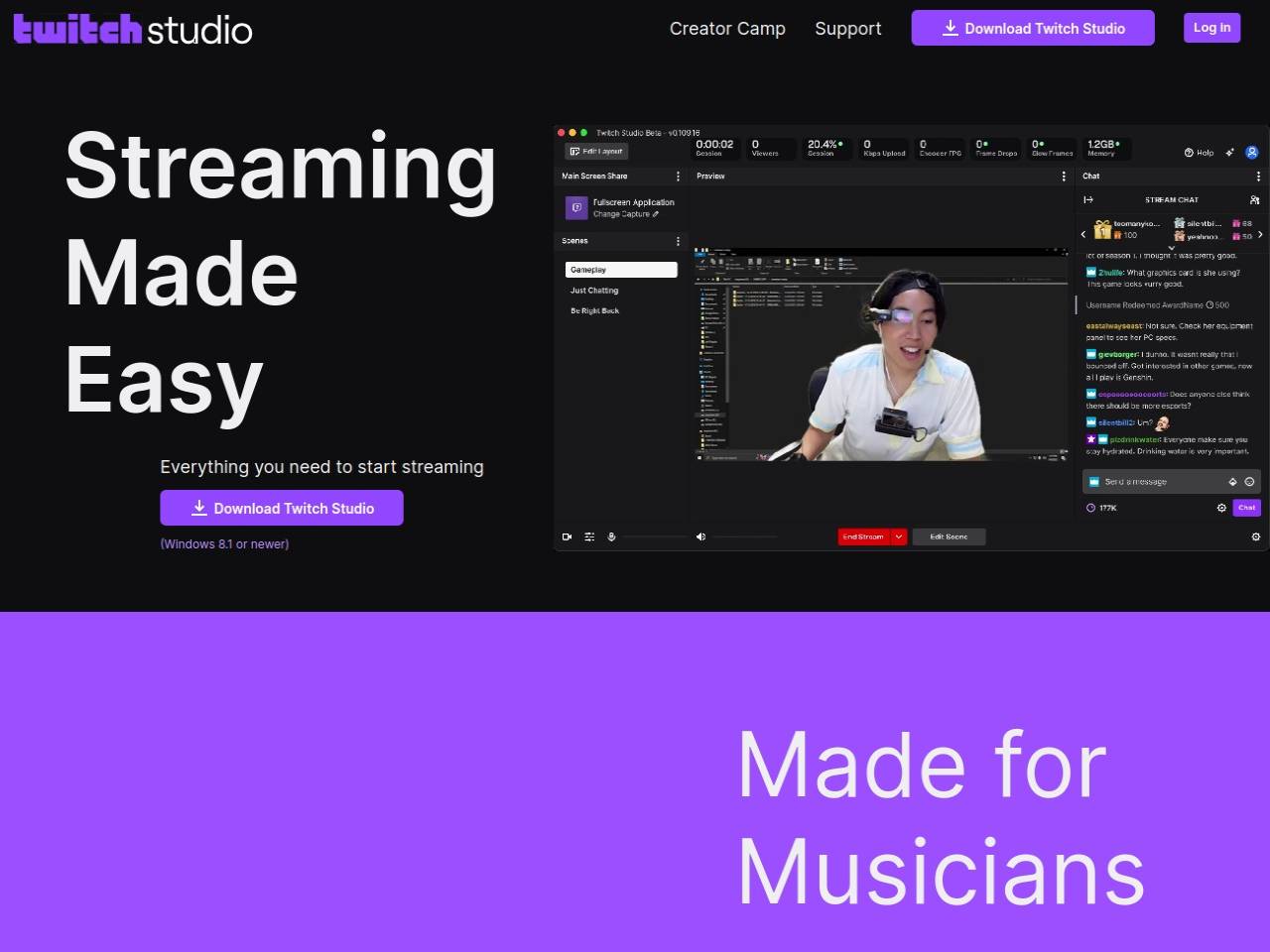Click the Fullscreen Application Twitch icon
The image size is (1270, 952).
(x=576, y=207)
